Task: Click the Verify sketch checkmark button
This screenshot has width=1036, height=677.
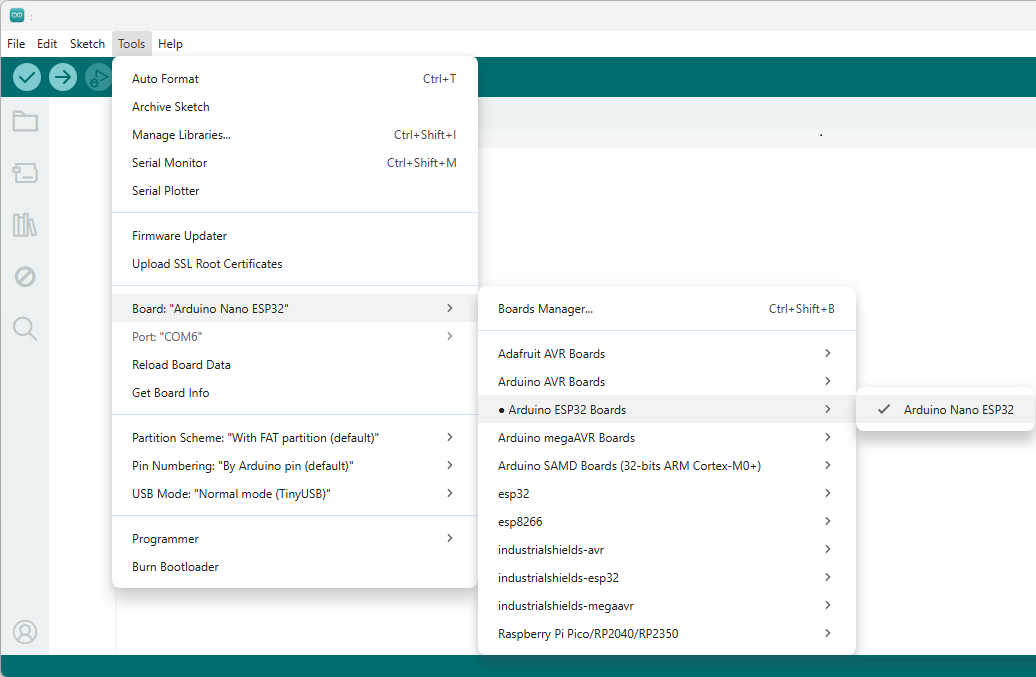Action: click(x=27, y=77)
